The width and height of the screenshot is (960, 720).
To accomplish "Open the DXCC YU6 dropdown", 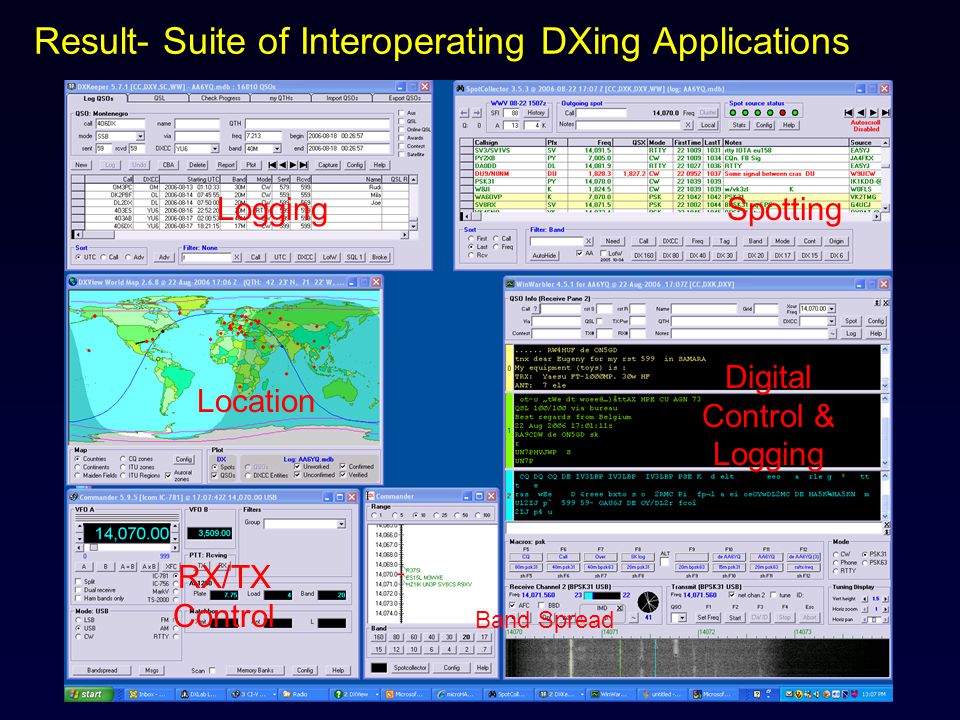I will click(214, 149).
